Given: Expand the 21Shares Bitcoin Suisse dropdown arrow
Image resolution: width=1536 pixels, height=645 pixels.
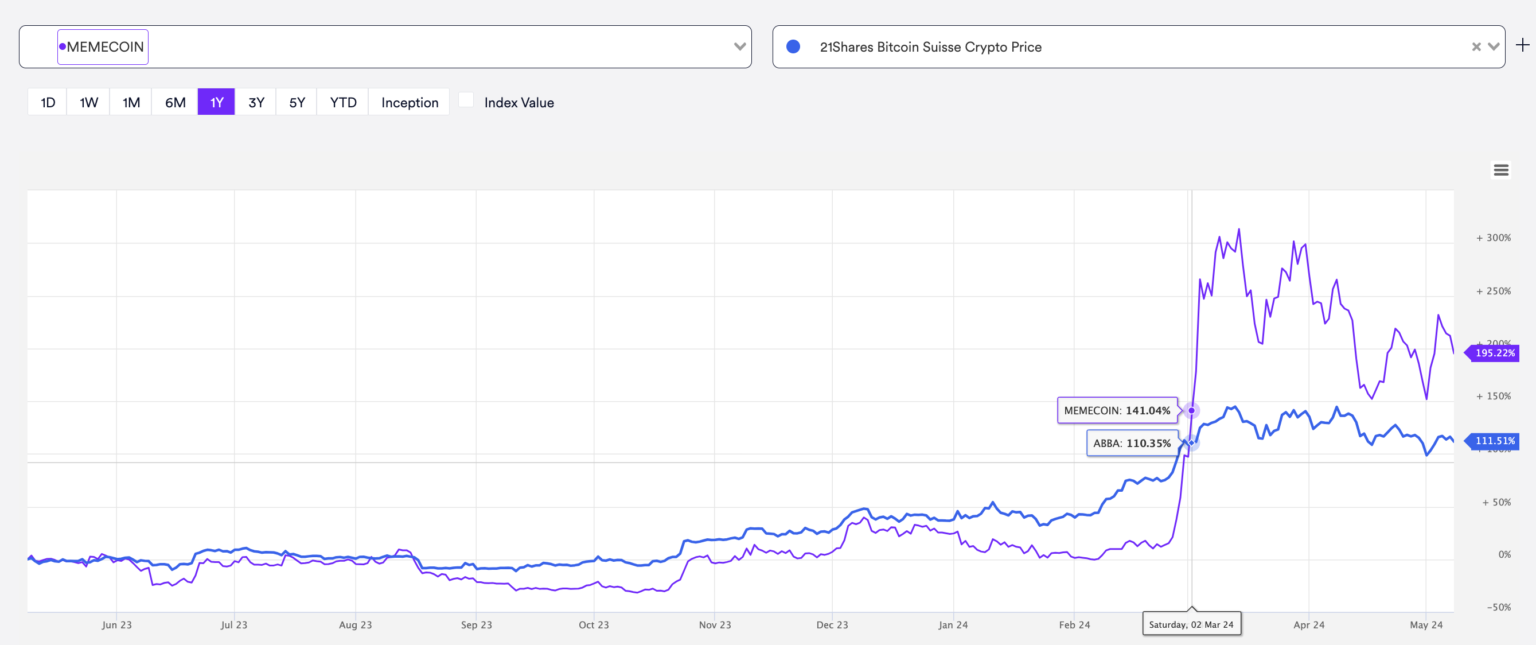Looking at the screenshot, I should click(1494, 47).
